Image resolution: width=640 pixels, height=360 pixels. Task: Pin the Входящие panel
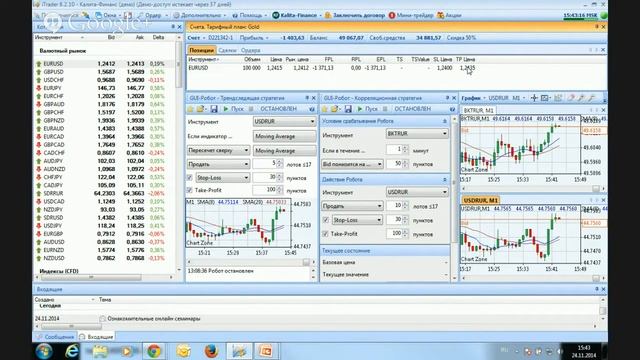pyautogui.click(x=597, y=289)
